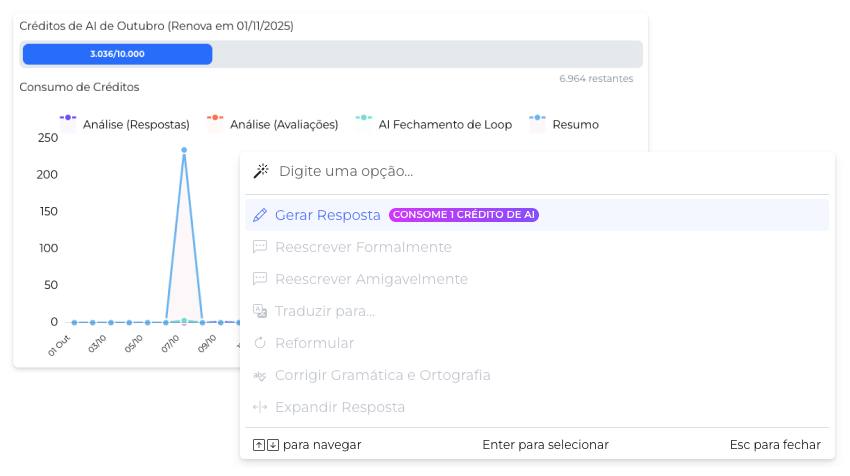Toggle the Análise (Respostas) legend series
Screen dimensions: 850x476
tap(125, 124)
